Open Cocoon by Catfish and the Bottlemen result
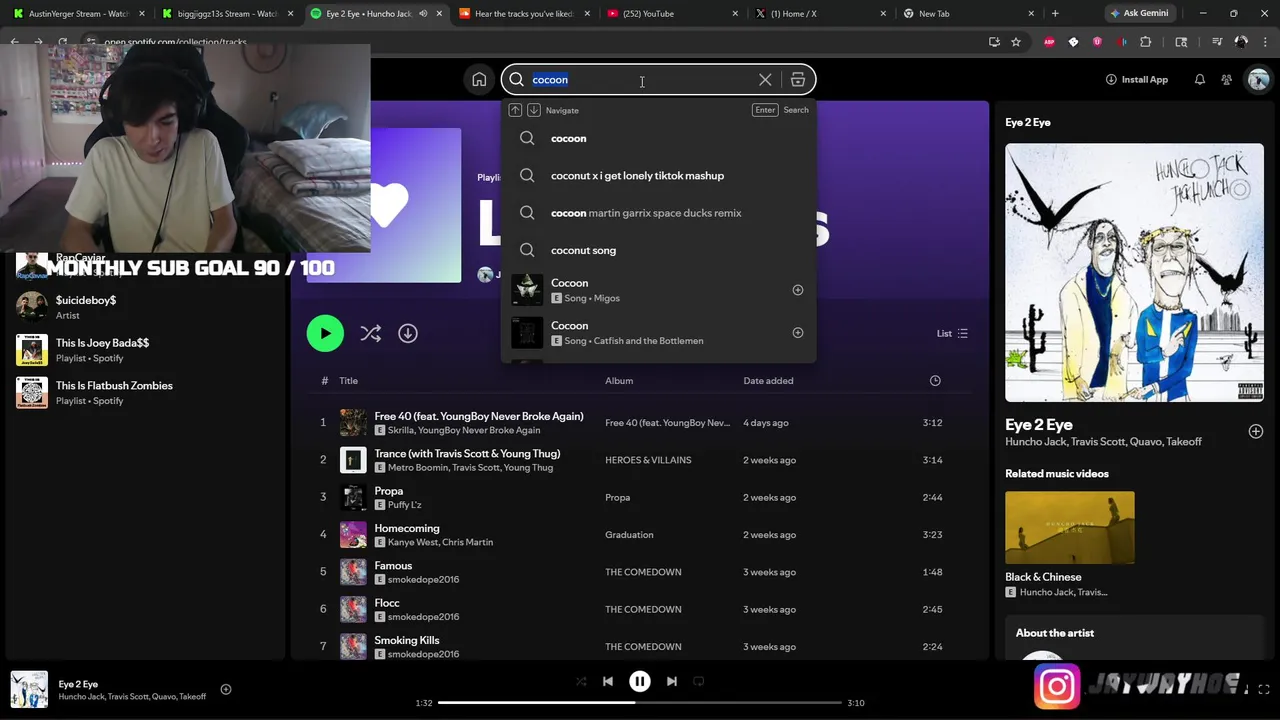The height and width of the screenshot is (720, 1280). (x=658, y=333)
